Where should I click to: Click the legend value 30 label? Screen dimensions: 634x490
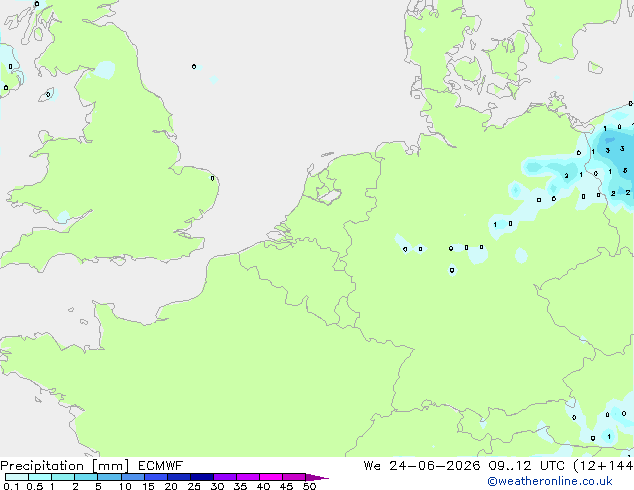[x=217, y=486]
